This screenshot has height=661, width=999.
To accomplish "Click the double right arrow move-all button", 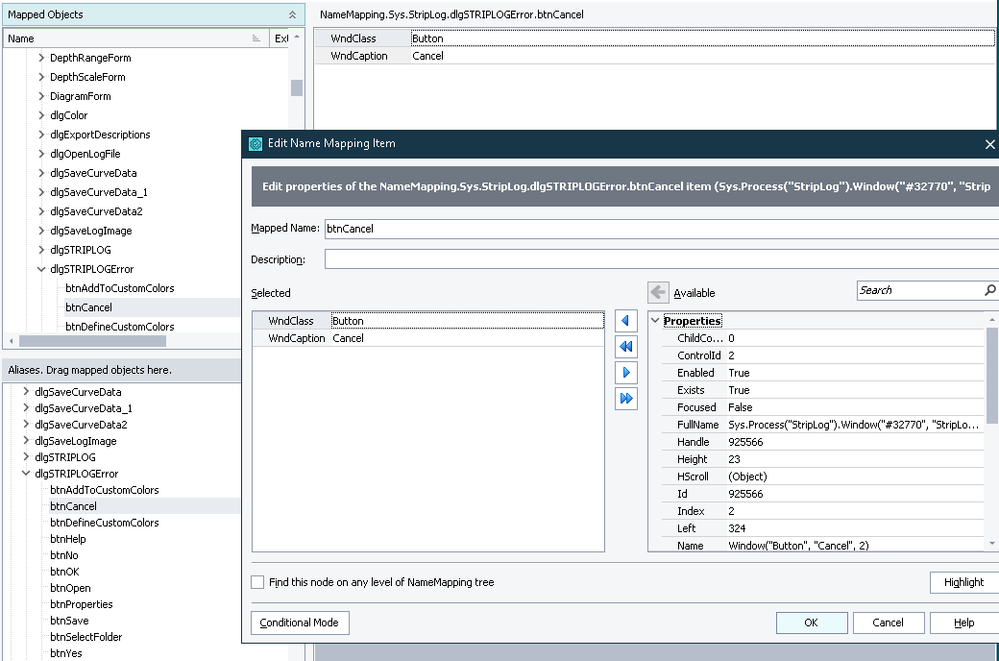I will pyautogui.click(x=626, y=398).
